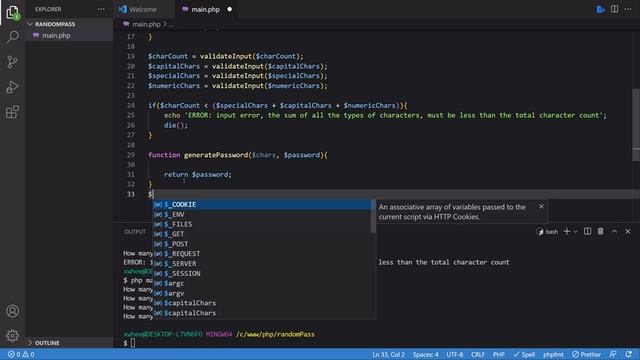Open the Extensions view
Image resolution: width=640 pixels, height=360 pixels.
13,112
